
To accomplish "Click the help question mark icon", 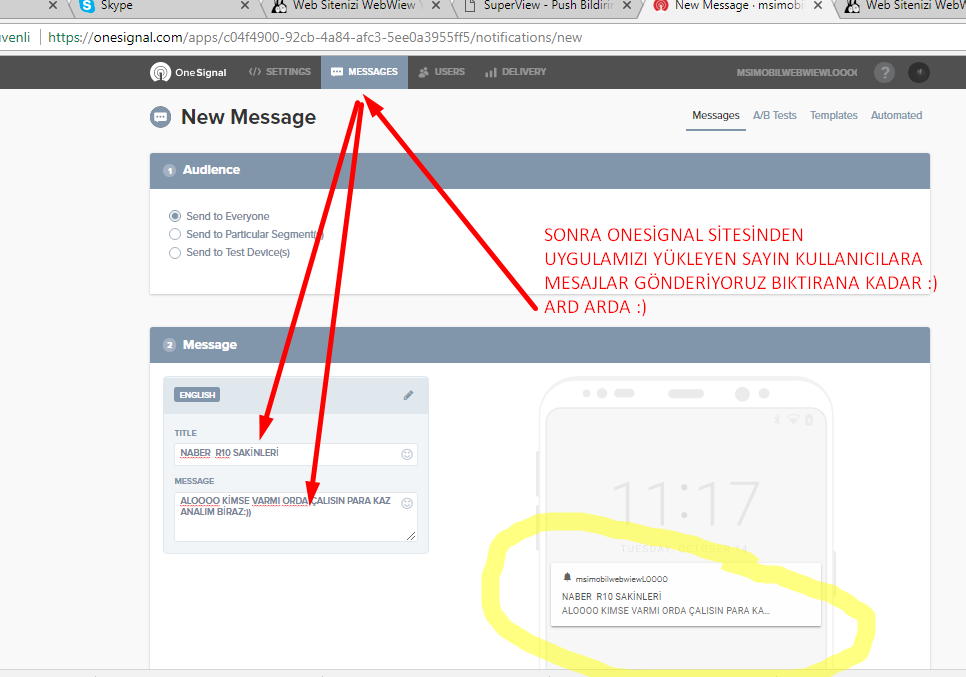I will click(x=885, y=73).
